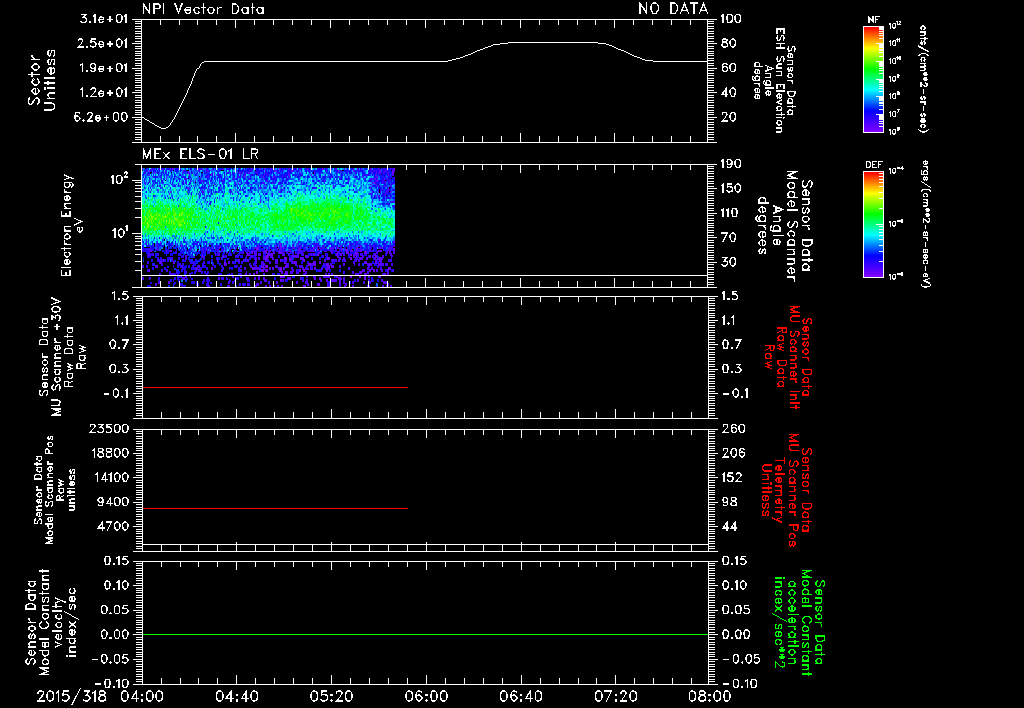
Task: Select the green "Model Constant acceleration" label
Action: tap(799, 624)
